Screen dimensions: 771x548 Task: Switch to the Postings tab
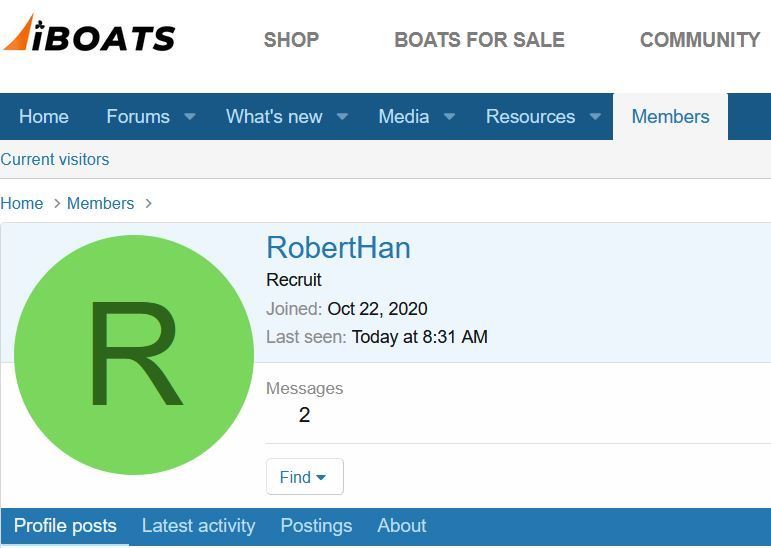point(316,526)
